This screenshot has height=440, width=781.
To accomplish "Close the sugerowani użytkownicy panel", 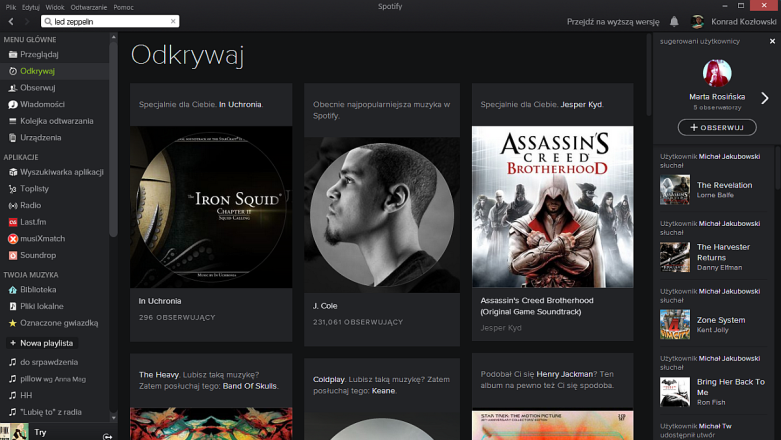I will point(772,41).
